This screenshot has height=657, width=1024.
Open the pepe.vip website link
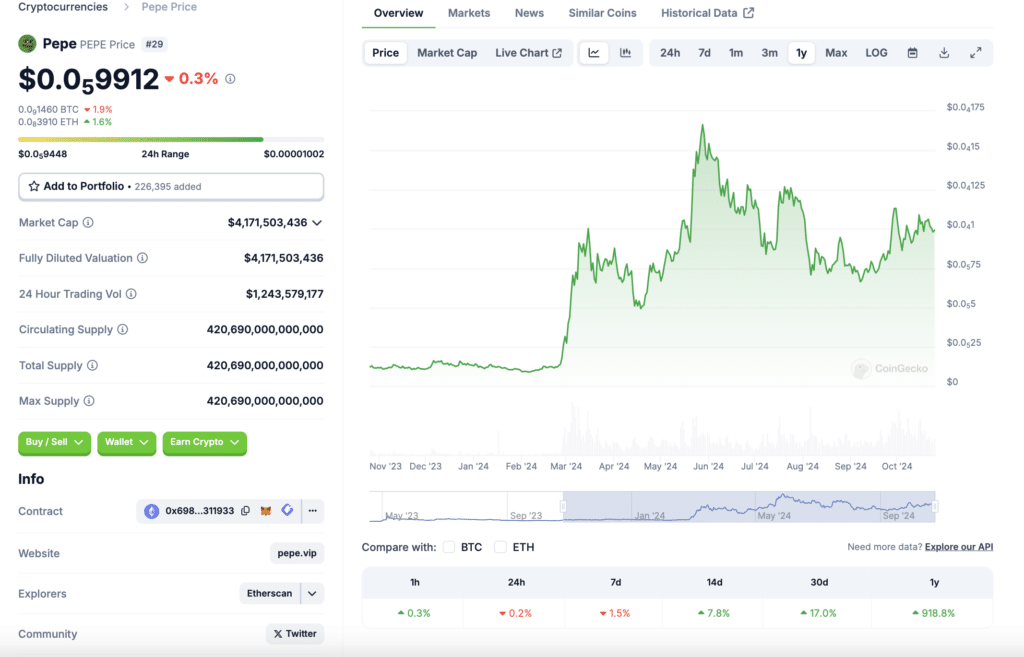click(297, 553)
